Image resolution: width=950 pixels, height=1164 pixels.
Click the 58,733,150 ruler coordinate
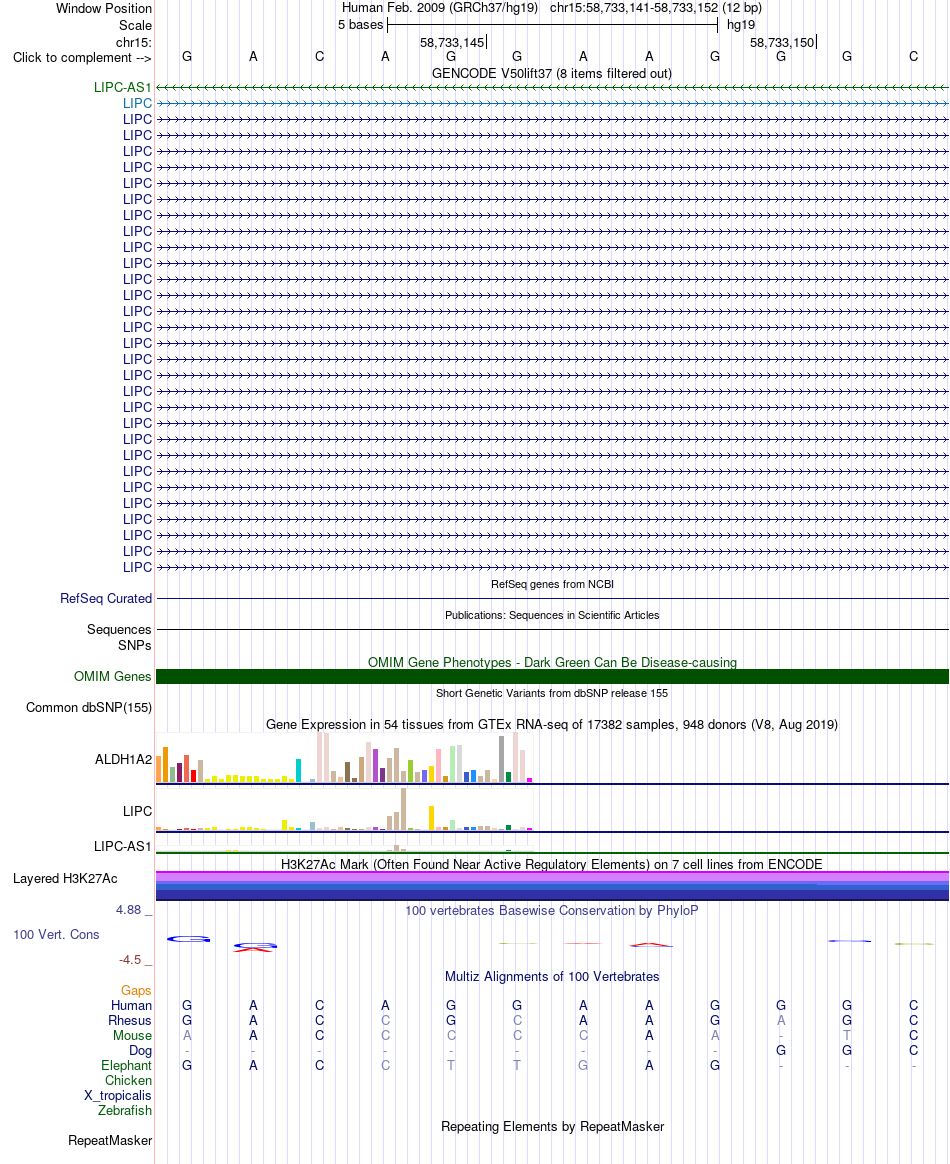coord(782,43)
